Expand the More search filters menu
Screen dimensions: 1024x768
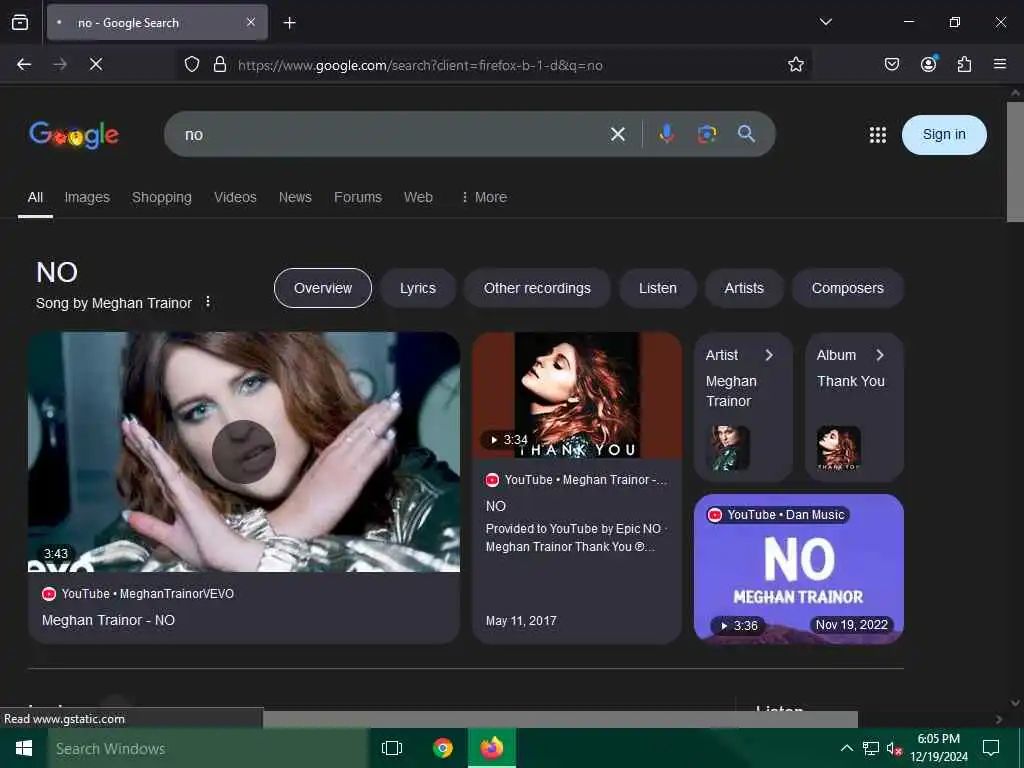tap(484, 197)
